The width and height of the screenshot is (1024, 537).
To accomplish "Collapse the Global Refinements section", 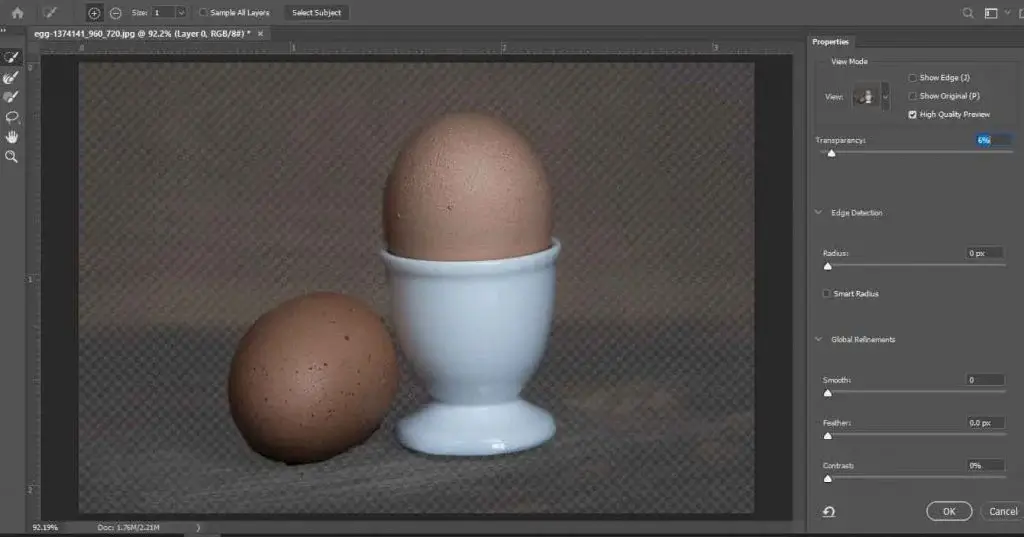I will (819, 340).
